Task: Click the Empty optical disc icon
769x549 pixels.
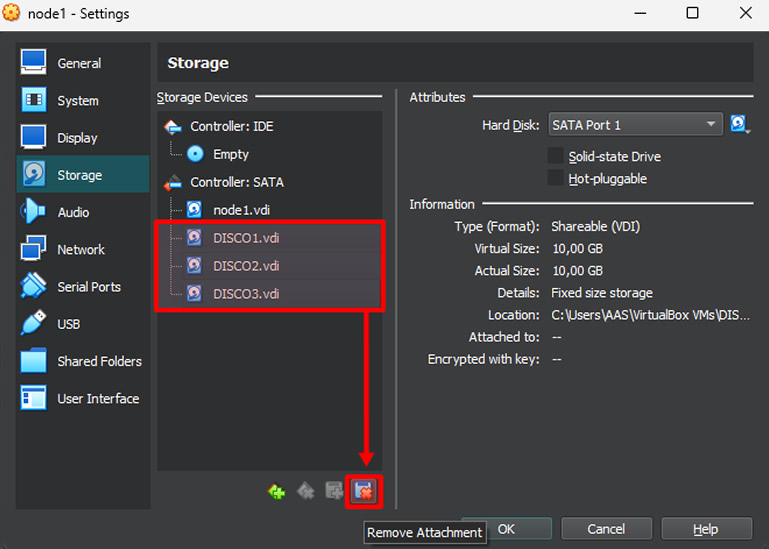Action: click(x=195, y=154)
